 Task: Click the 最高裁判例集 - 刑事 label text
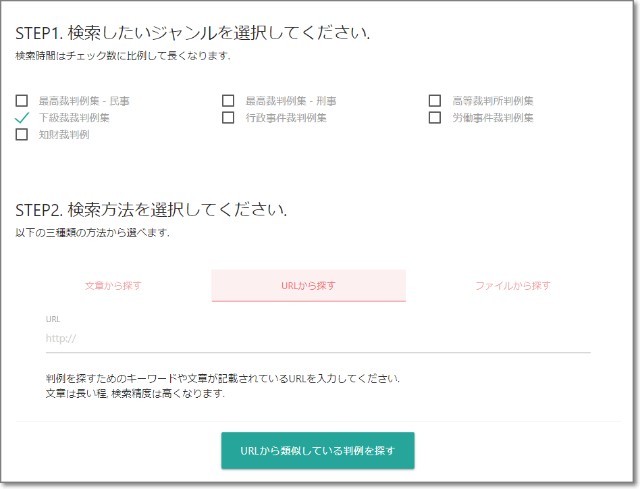291,101
